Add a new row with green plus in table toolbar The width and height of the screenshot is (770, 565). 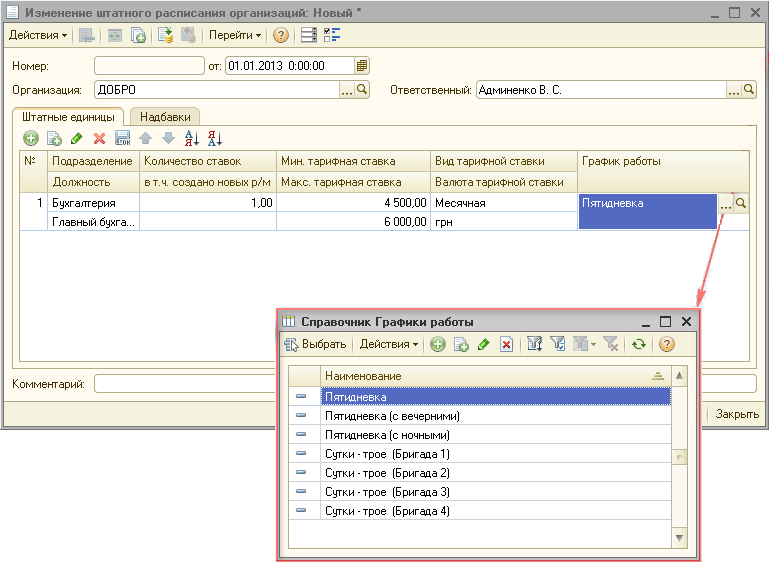[31, 138]
